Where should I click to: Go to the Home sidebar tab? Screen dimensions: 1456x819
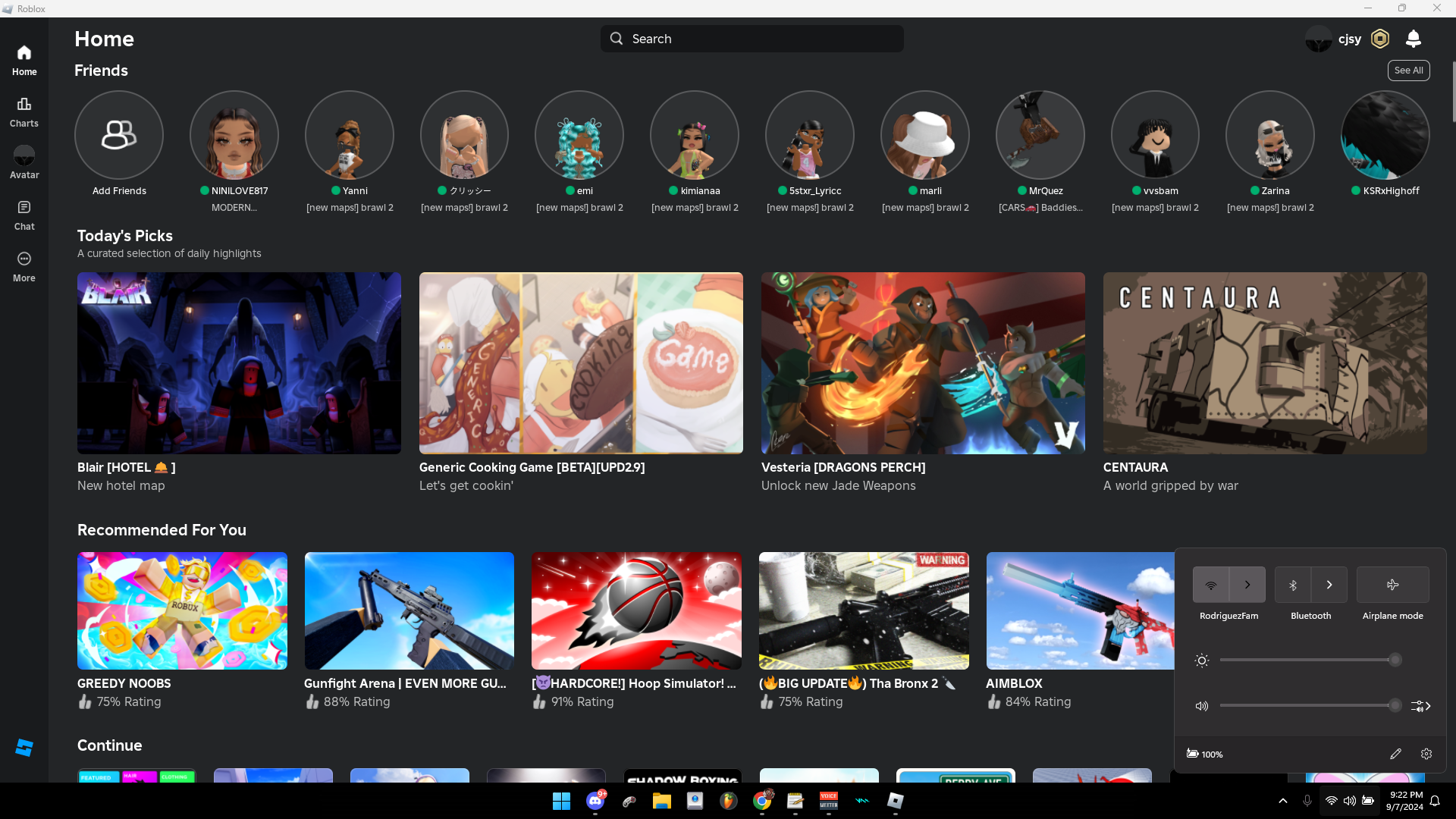point(24,60)
